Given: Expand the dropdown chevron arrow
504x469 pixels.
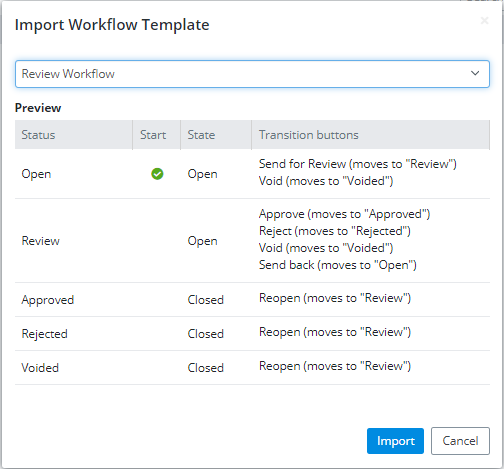Looking at the screenshot, I should point(475,73).
